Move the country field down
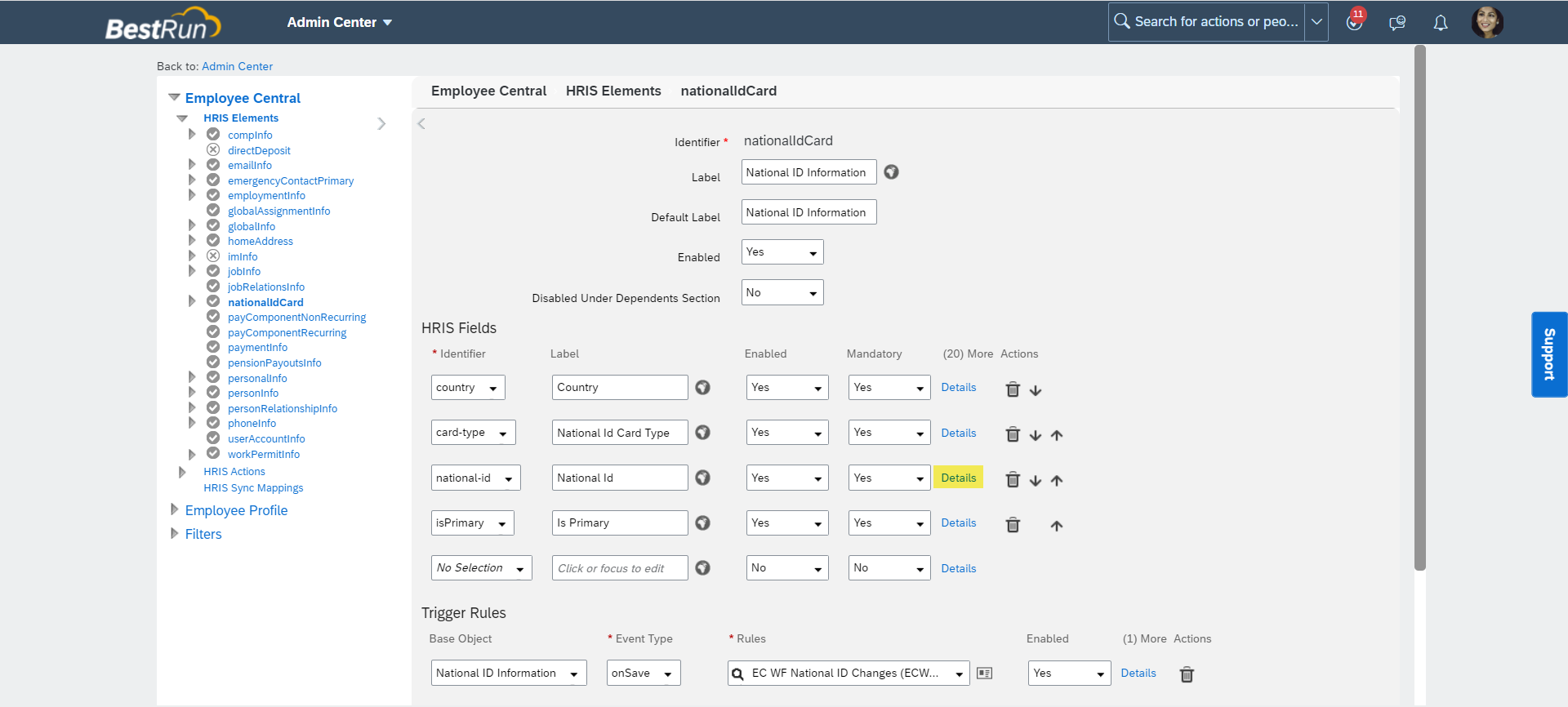The height and width of the screenshot is (707, 1568). pos(1036,390)
